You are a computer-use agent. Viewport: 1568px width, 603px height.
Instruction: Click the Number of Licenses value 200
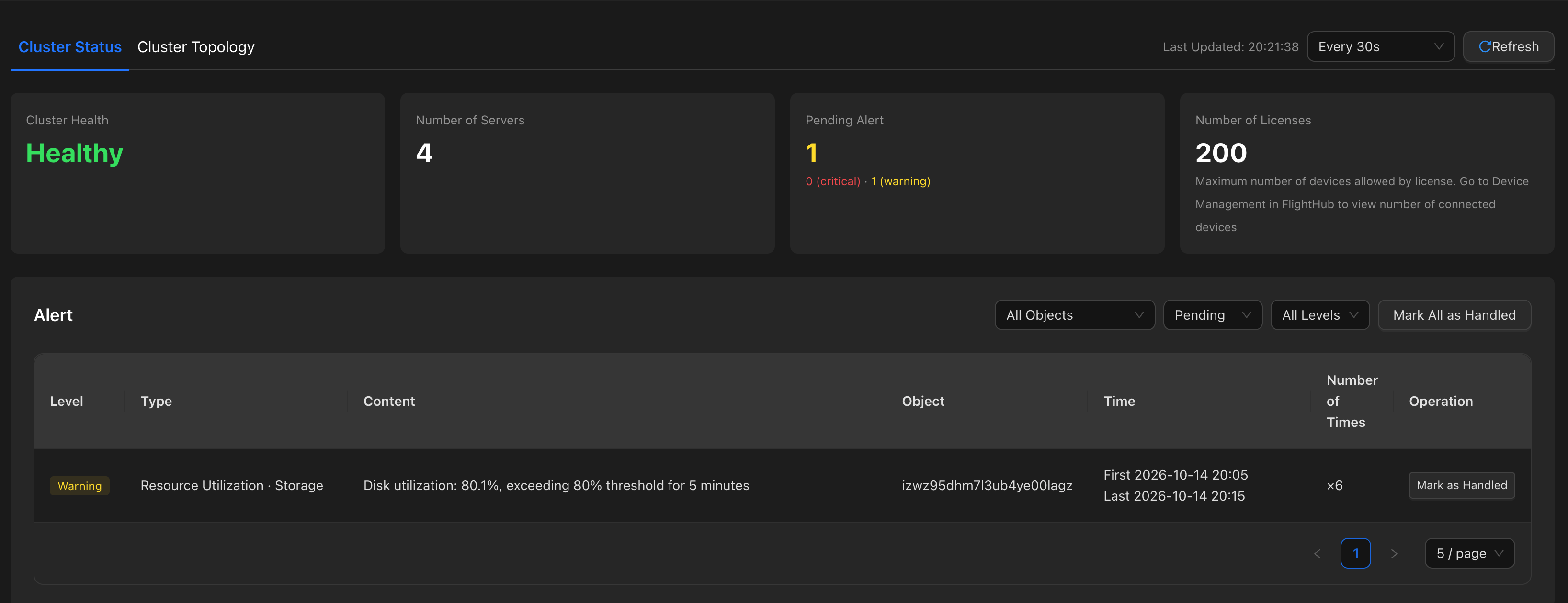[1221, 153]
